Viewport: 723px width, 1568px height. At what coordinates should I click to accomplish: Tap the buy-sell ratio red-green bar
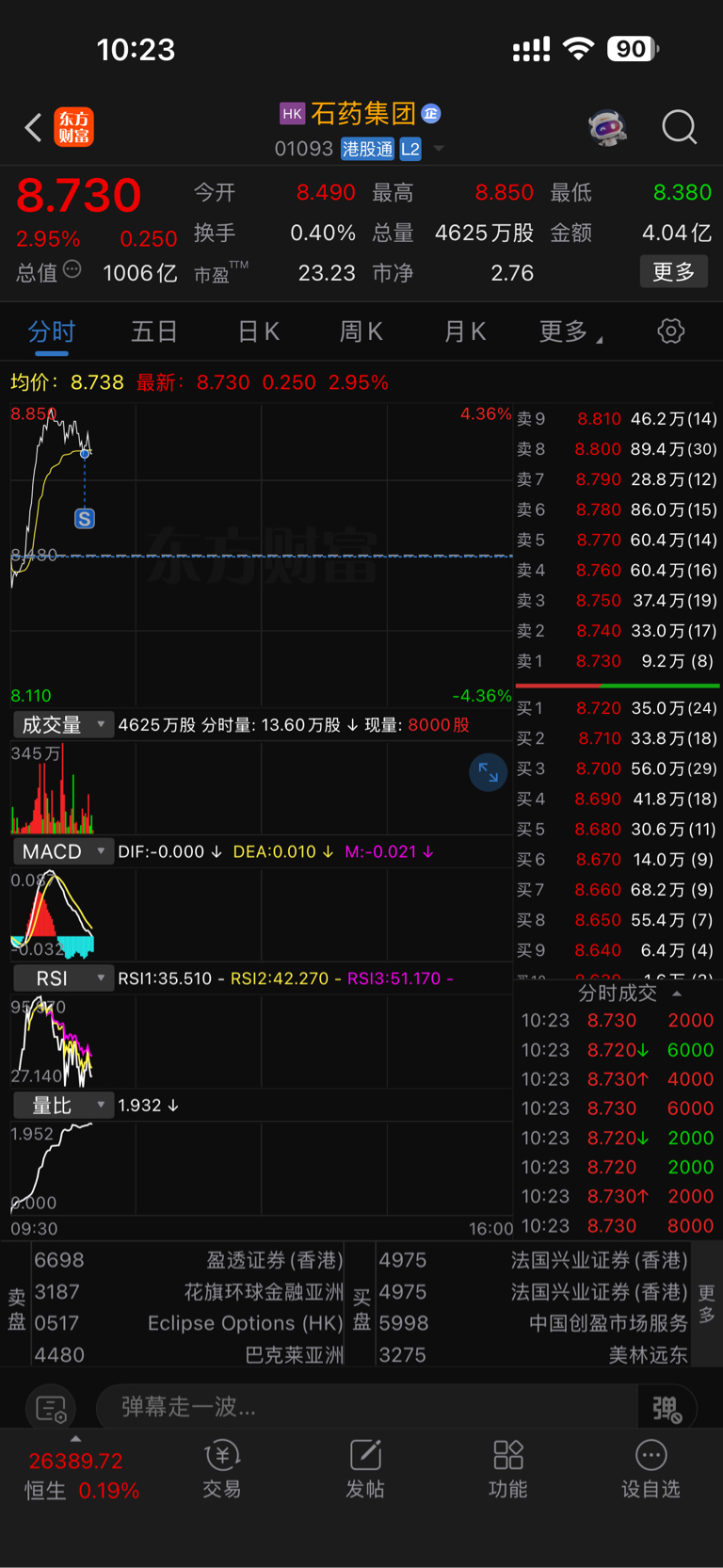618,686
